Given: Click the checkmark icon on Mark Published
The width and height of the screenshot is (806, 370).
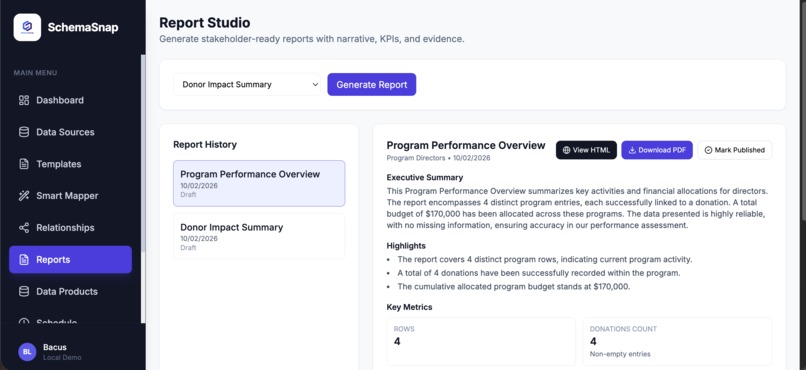Looking at the screenshot, I should tap(708, 150).
